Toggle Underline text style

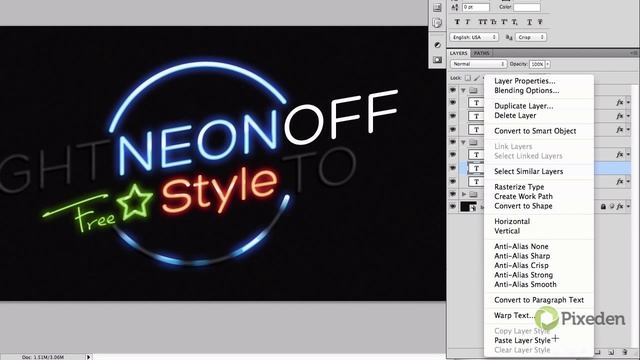point(529,22)
